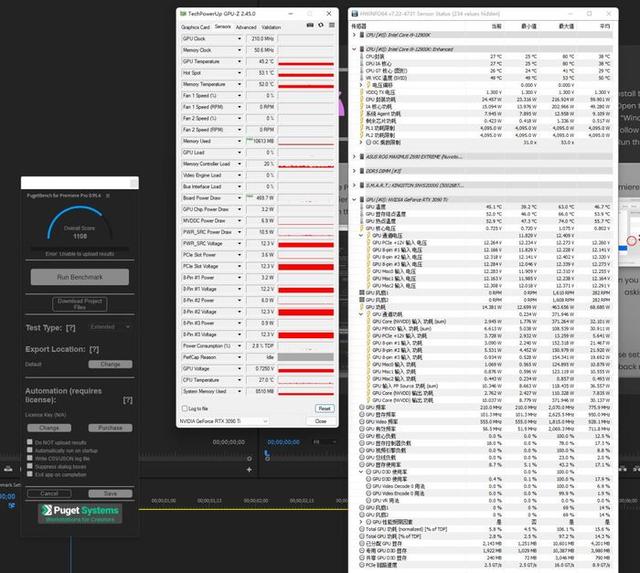640x573 pixels.
Task: Click Premiere blue timecode 00;00;00;00
Action: [x=283, y=442]
